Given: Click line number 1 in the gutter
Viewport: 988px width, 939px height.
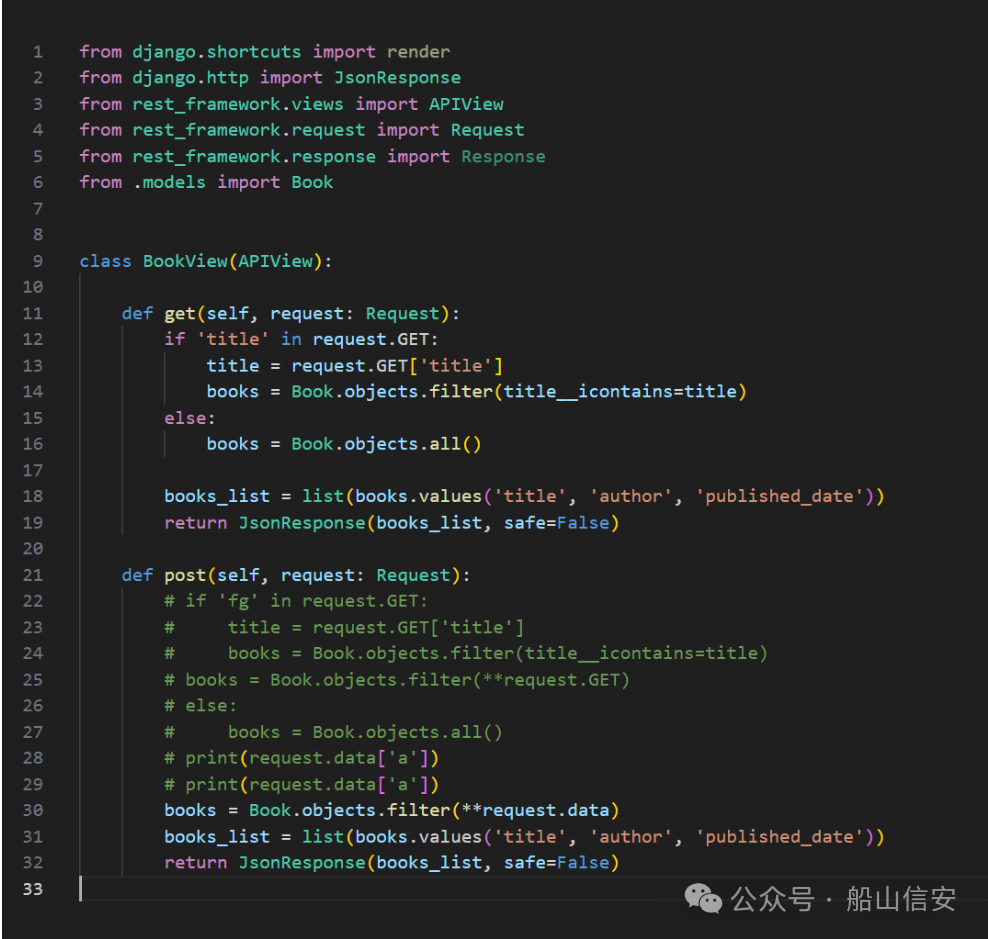Looking at the screenshot, I should pos(38,52).
